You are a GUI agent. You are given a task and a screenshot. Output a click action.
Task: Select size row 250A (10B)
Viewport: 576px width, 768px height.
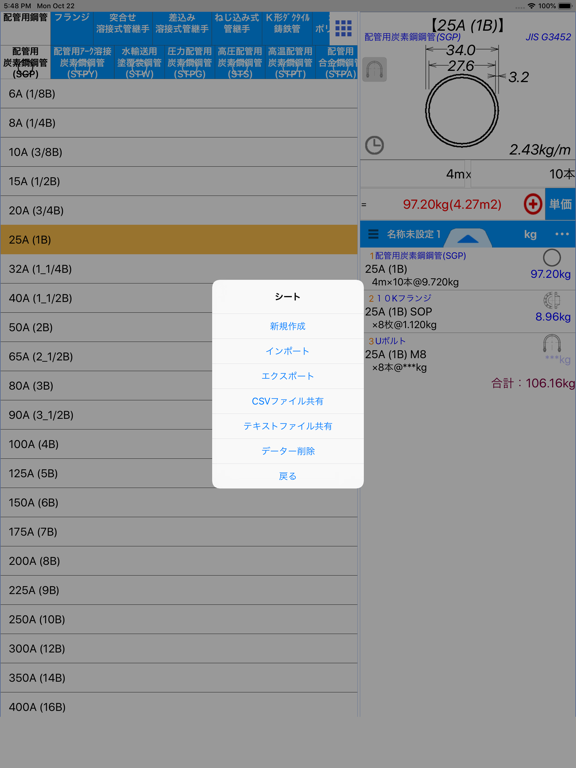click(x=179, y=620)
